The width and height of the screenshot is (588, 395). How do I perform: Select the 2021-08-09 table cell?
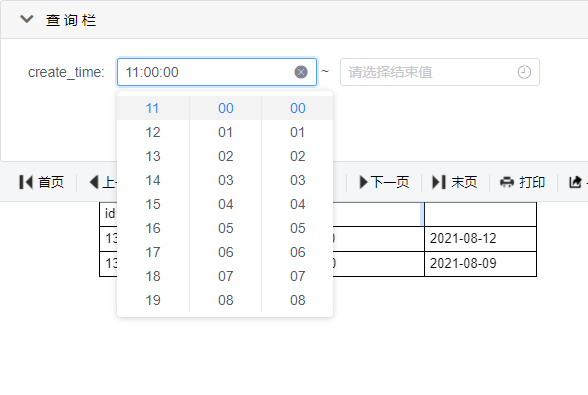480,264
